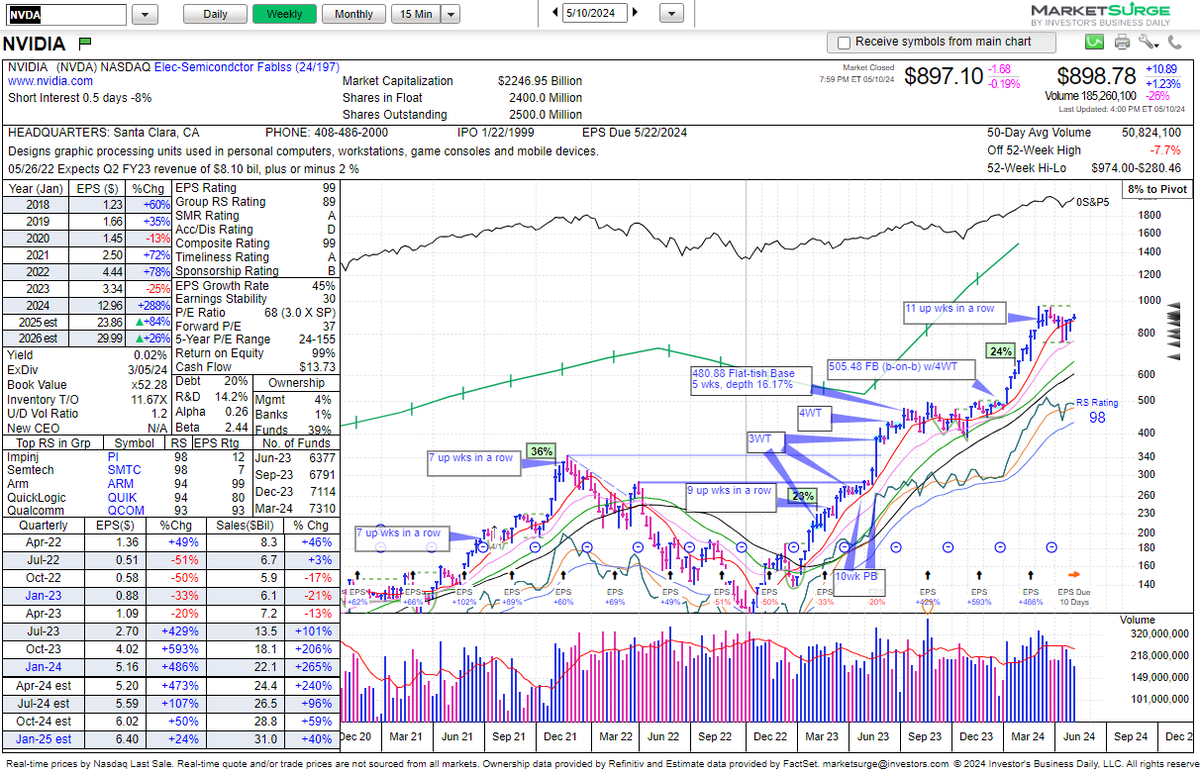Viewport: 1200px width, 774px height.
Task: Click the EPS Due 5/22/2024 text
Action: pos(634,132)
